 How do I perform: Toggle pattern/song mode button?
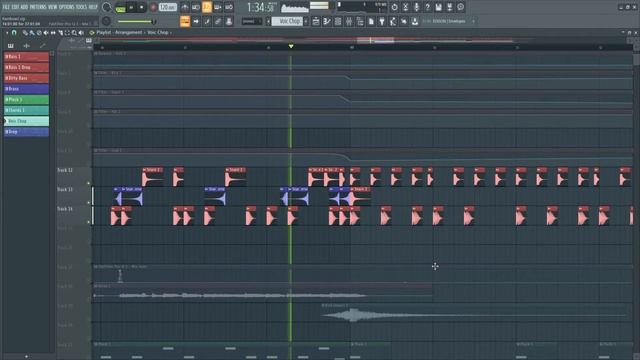click(120, 8)
